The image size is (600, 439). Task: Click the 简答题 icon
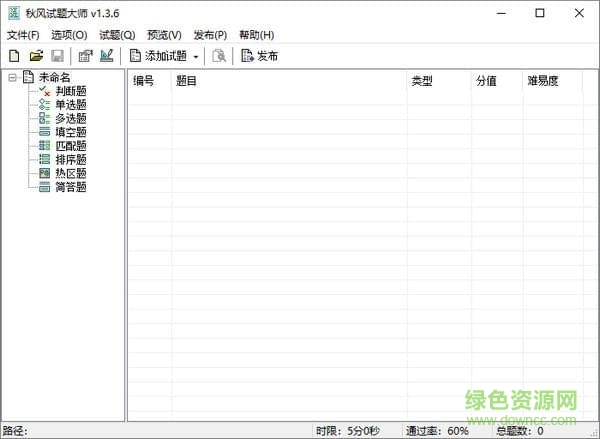point(45,187)
